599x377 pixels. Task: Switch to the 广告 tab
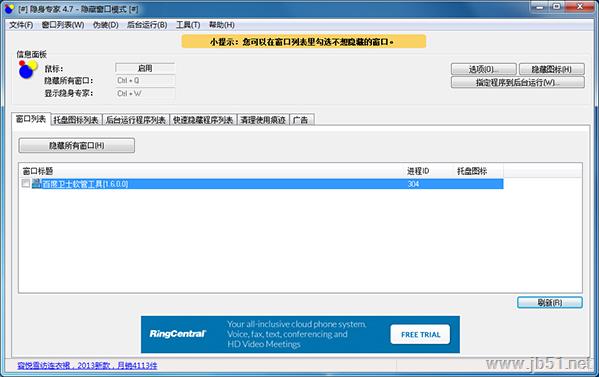click(301, 120)
